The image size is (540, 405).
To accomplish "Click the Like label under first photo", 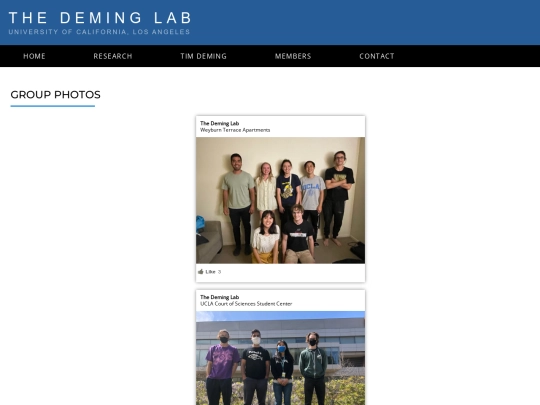I will 210,272.
